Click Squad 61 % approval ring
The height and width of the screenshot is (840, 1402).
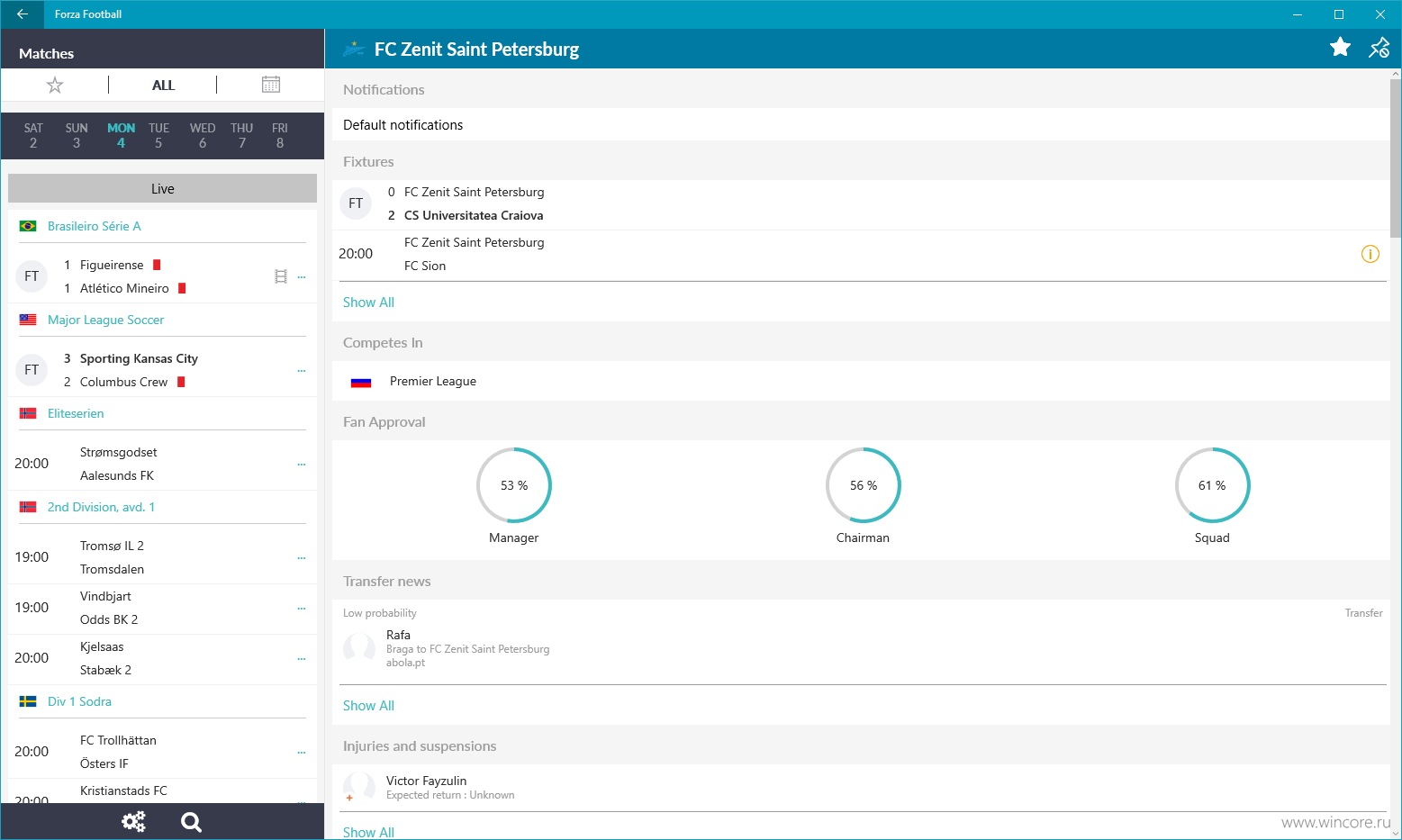click(x=1213, y=485)
